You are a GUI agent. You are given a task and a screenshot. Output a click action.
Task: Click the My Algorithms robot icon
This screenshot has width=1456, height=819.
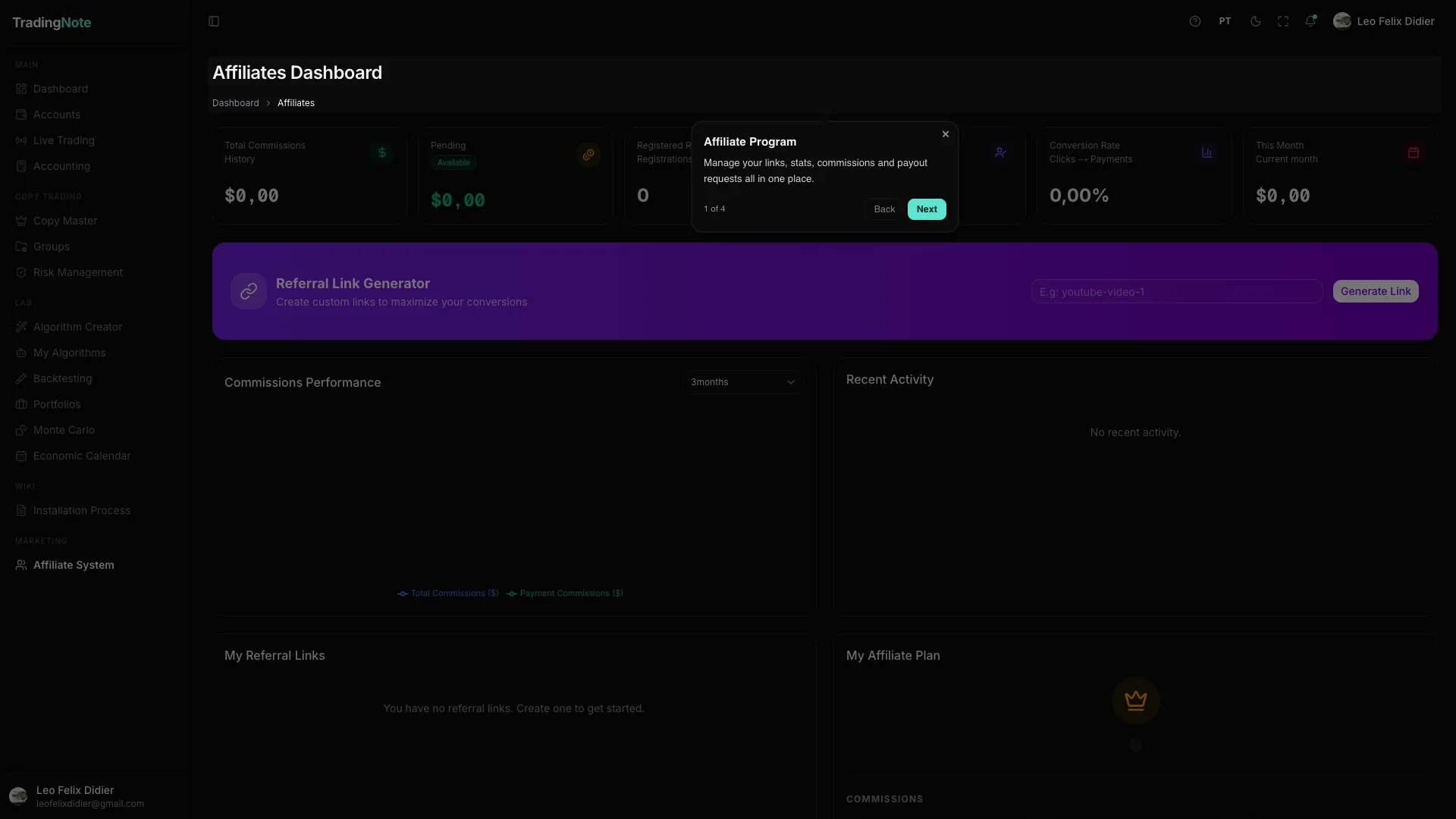pos(21,353)
